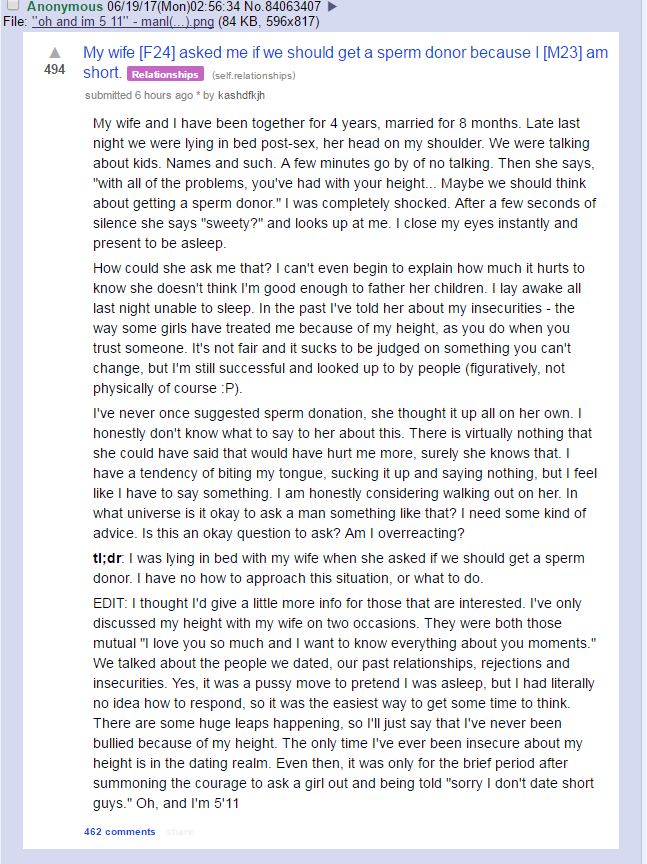The width and height of the screenshot is (647, 864).
Task: Tick the post selection checkbox beside Anonymous
Action: [x=13, y=6]
